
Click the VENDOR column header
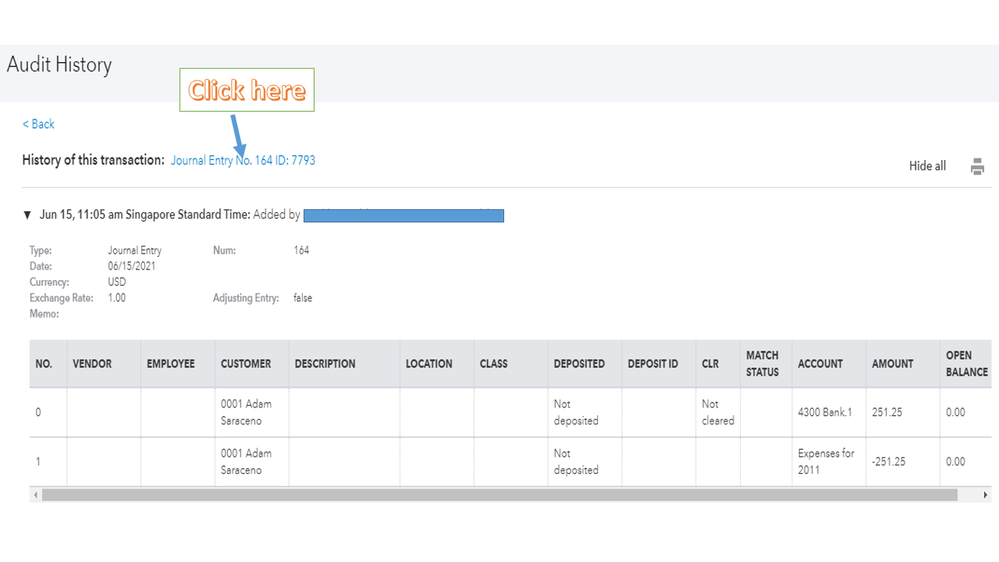pyautogui.click(x=92, y=364)
